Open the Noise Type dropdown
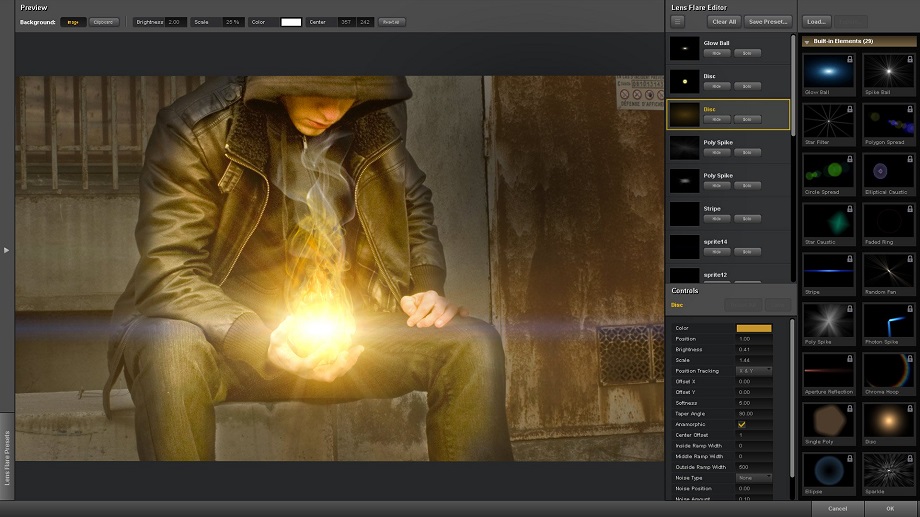The width and height of the screenshot is (920, 517). point(754,477)
